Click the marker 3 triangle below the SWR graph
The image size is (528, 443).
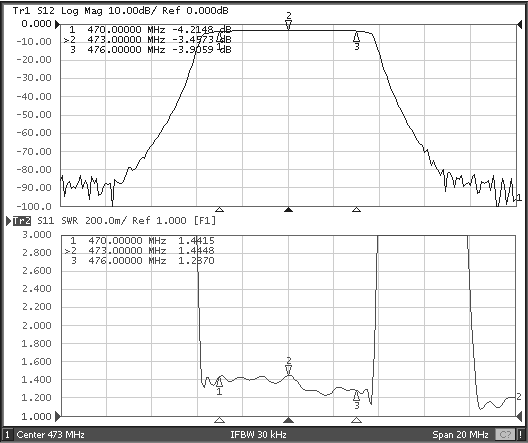point(357,420)
